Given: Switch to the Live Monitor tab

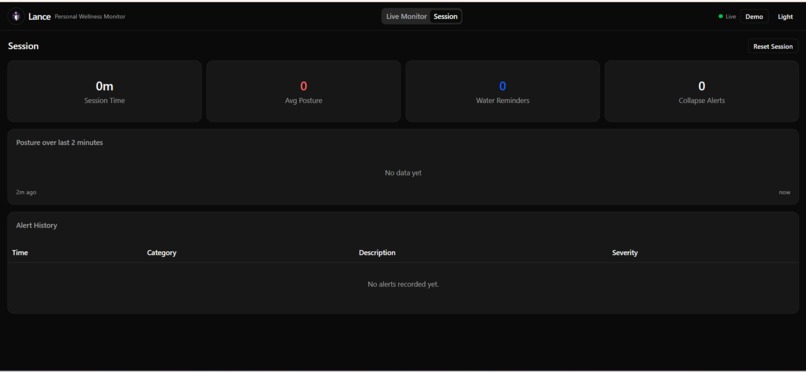Looking at the screenshot, I should point(406,16).
